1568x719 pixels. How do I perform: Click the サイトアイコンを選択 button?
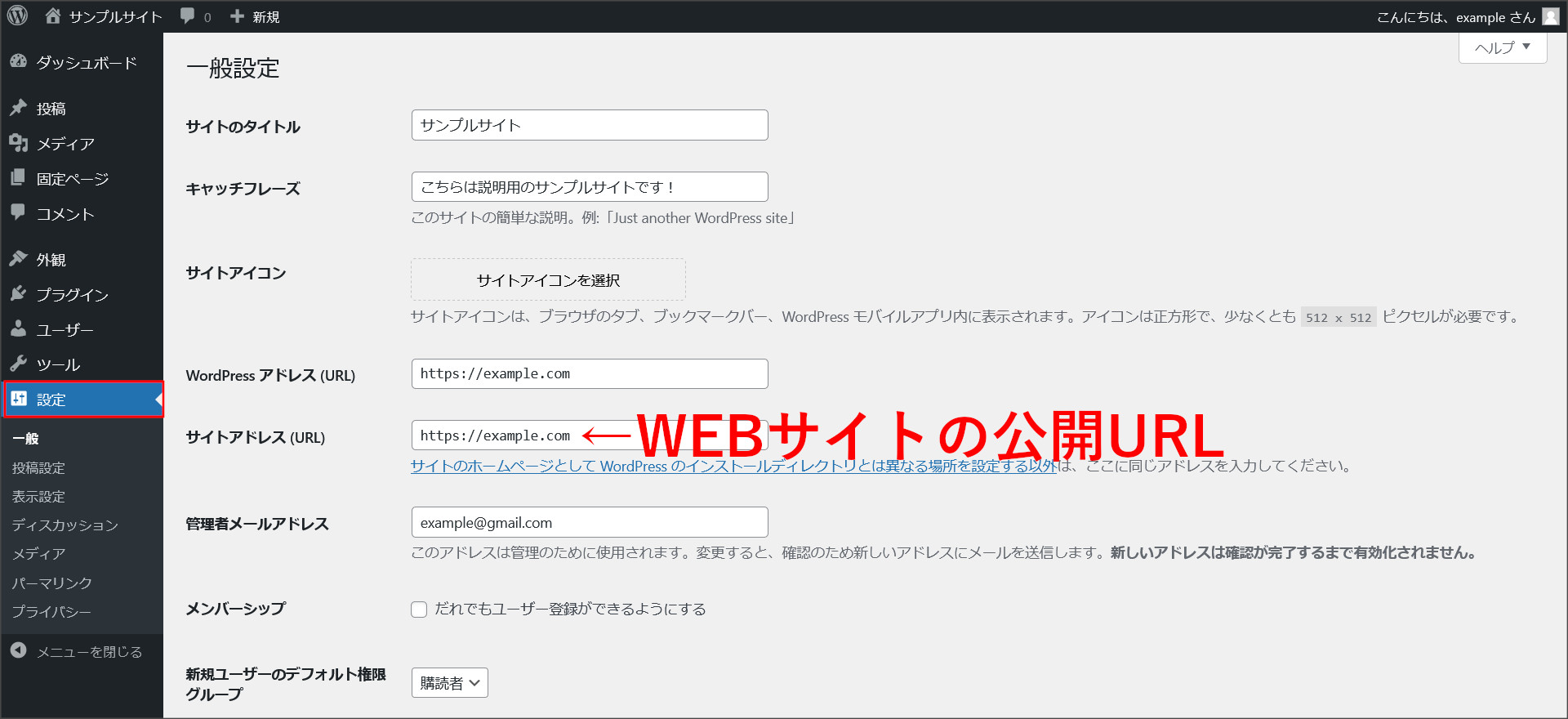click(x=548, y=280)
